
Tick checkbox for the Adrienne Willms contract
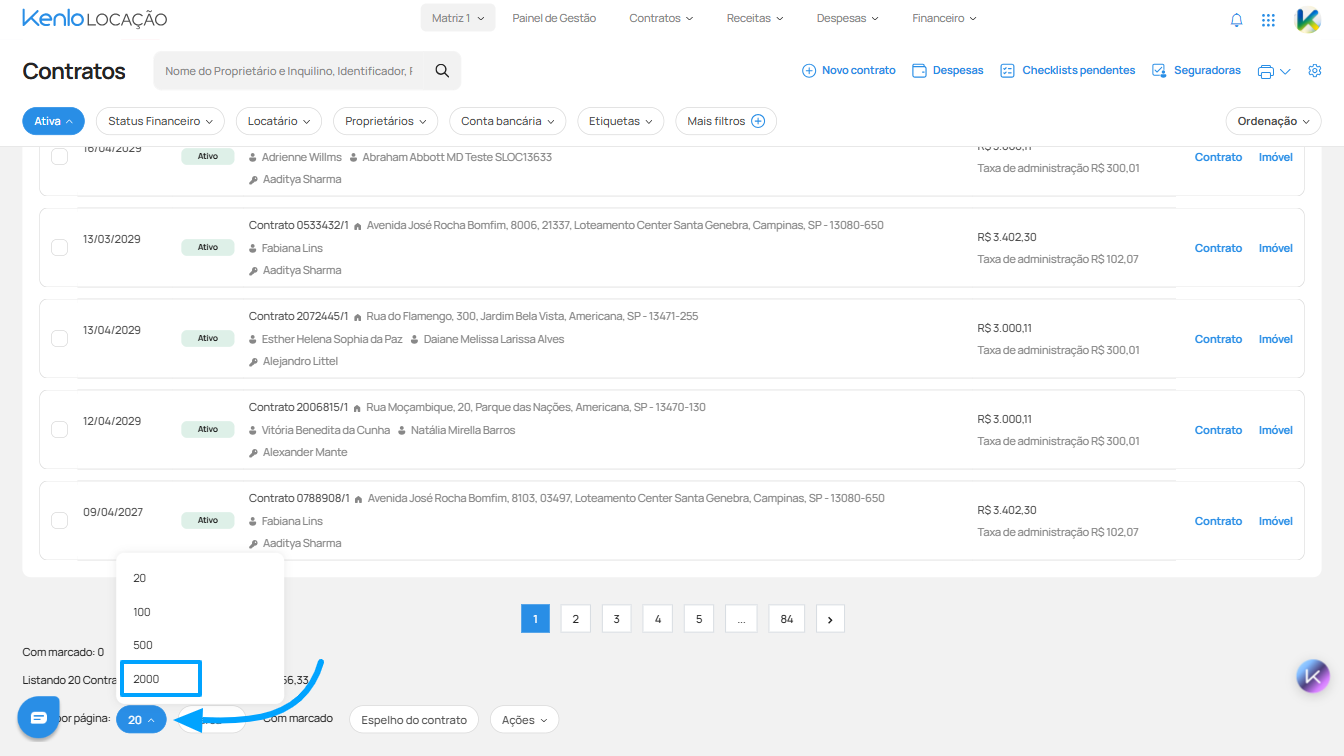tap(59, 156)
